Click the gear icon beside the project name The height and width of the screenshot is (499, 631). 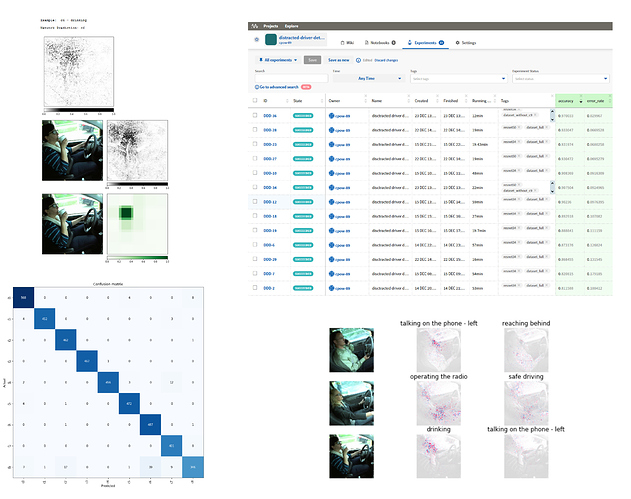(x=256, y=42)
